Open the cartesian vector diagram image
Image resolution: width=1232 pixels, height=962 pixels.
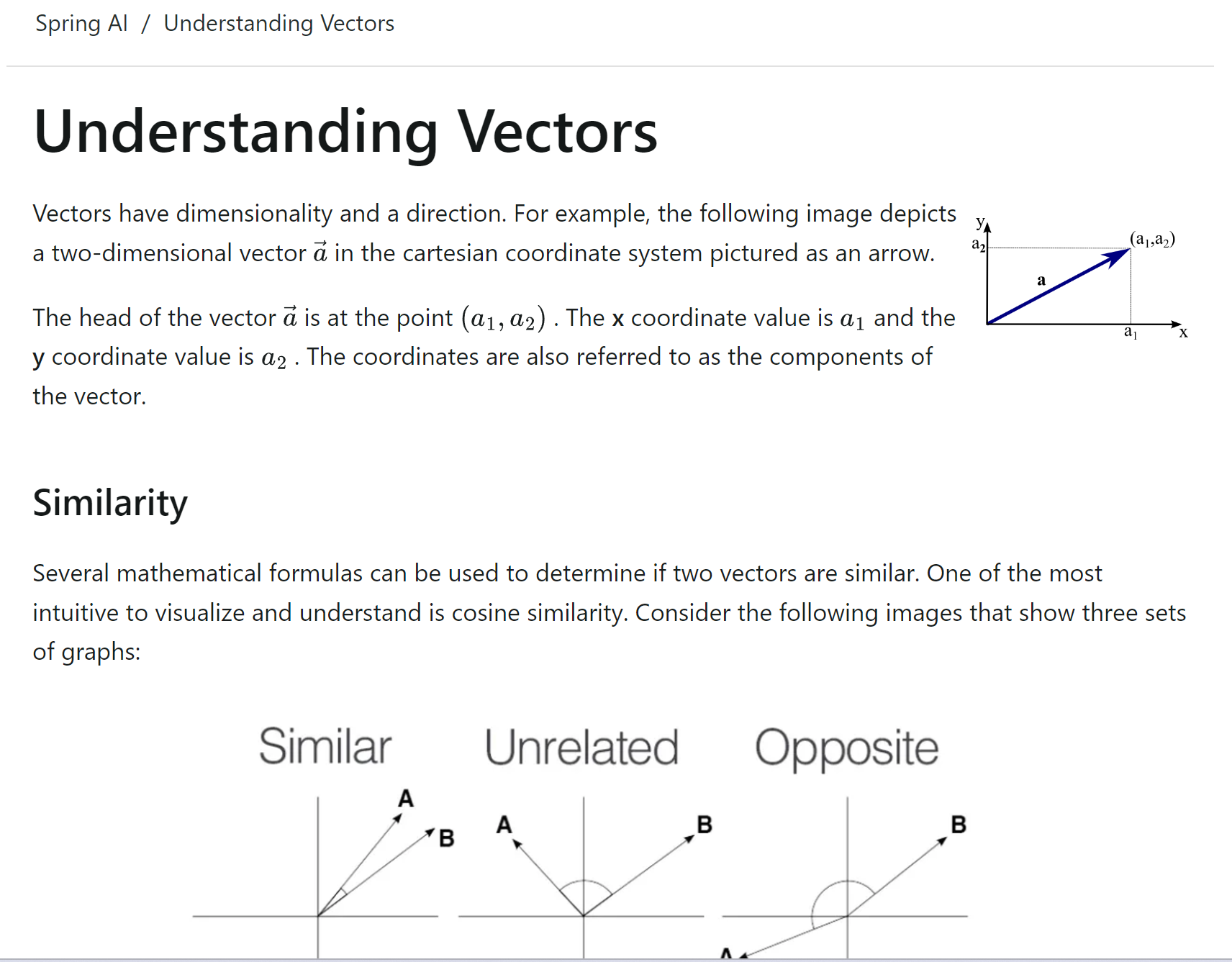click(1079, 279)
